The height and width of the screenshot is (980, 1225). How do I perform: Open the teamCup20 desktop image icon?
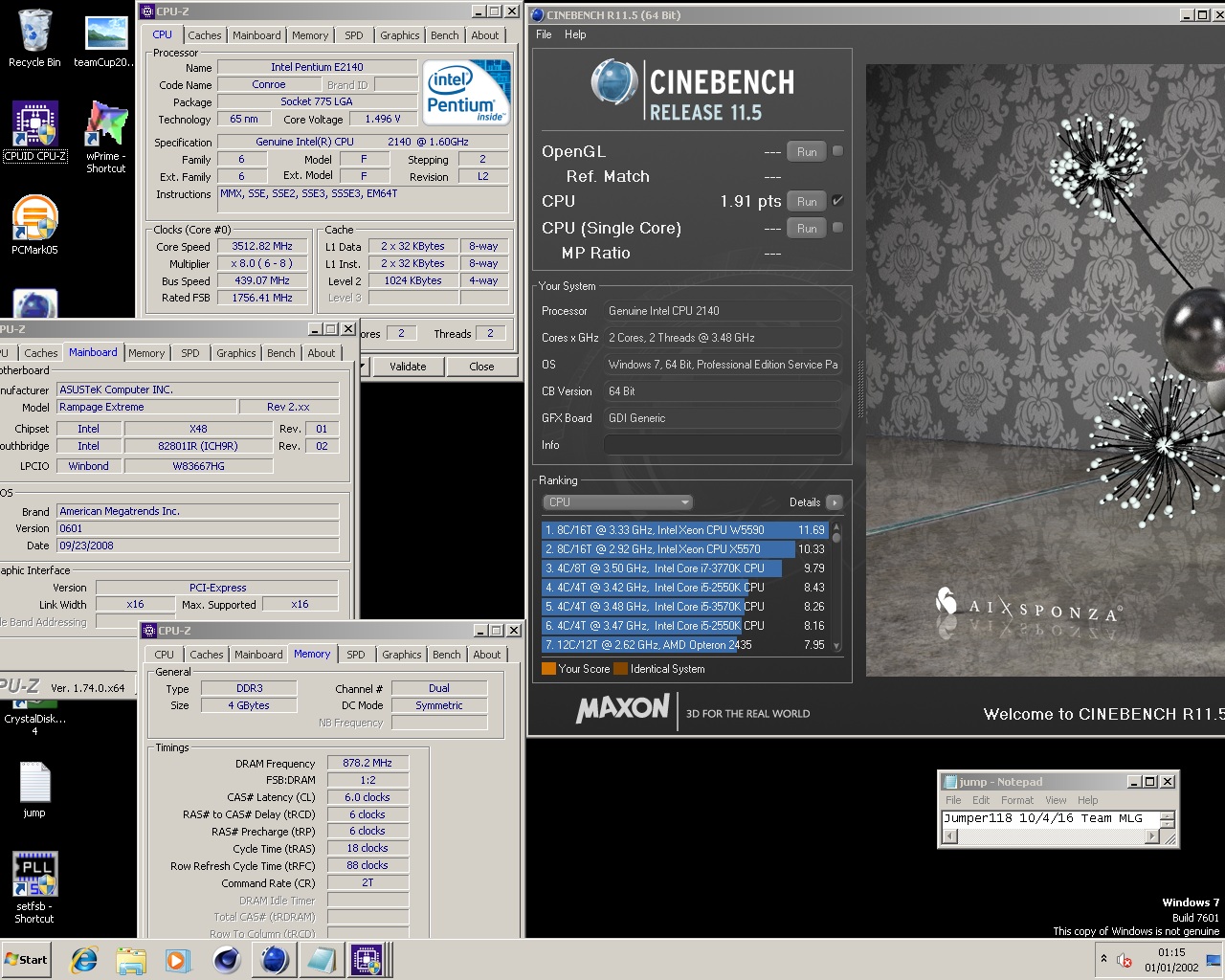(x=105, y=38)
